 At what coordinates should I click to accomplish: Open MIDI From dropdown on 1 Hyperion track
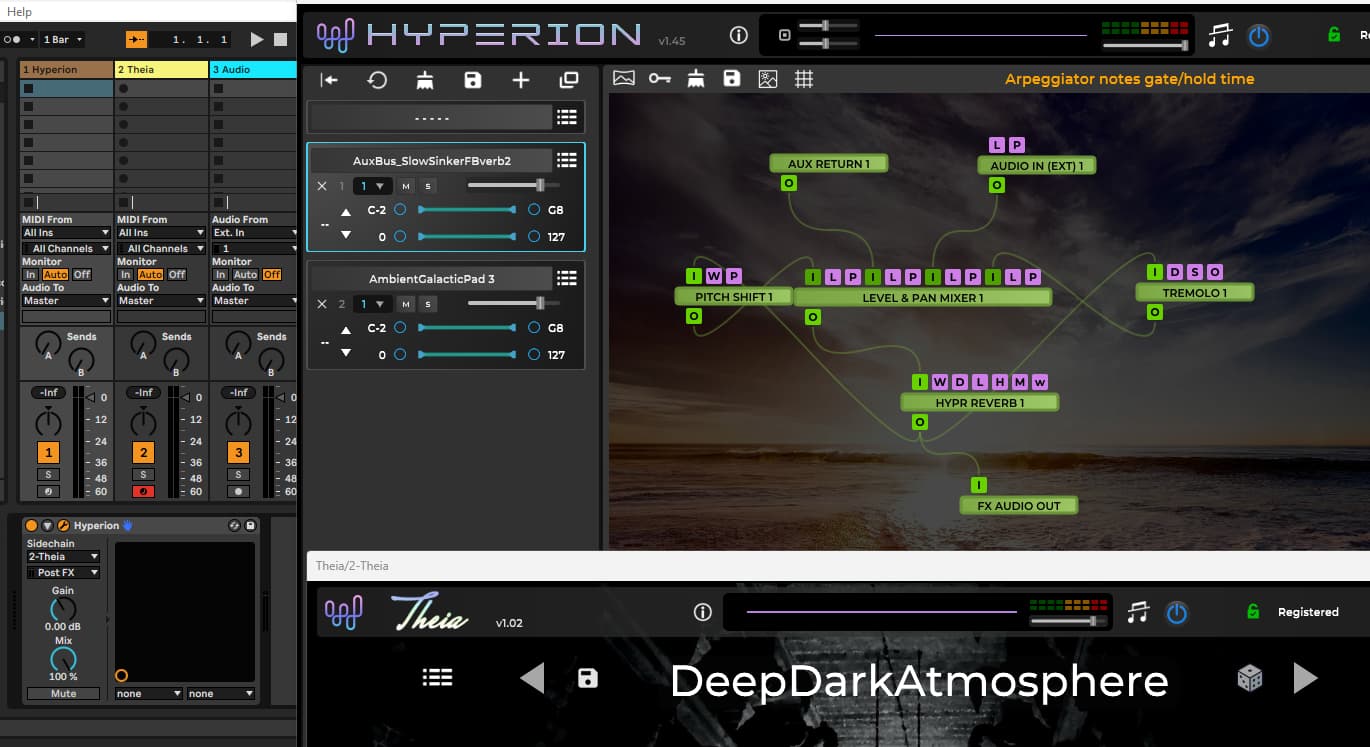[64, 233]
